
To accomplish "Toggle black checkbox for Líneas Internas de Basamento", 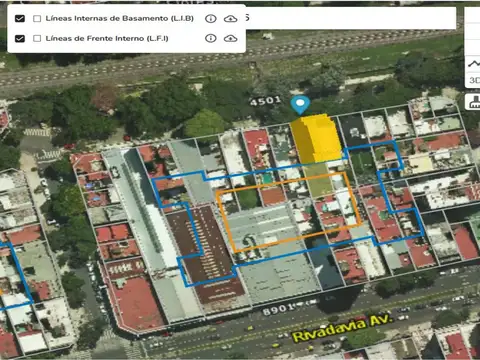I will point(20,19).
